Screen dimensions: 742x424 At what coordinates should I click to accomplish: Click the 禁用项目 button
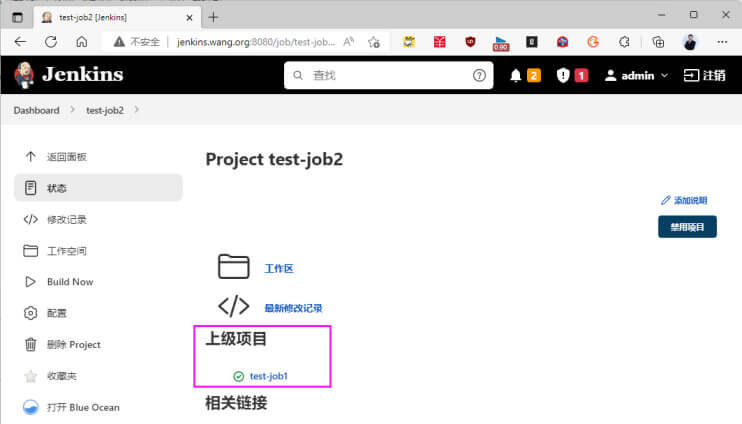[687, 227]
